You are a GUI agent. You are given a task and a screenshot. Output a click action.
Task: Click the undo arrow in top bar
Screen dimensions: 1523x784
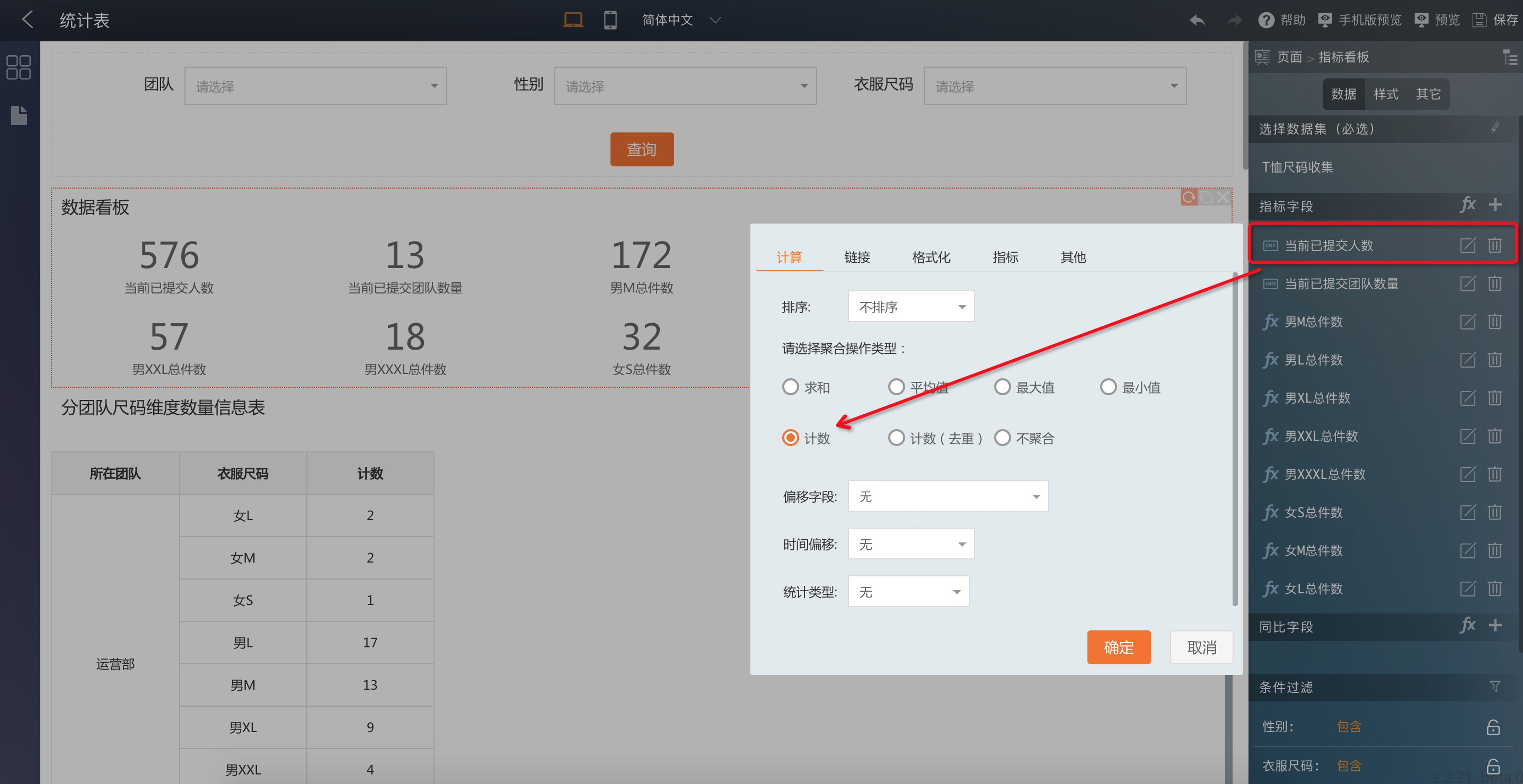[x=1197, y=20]
